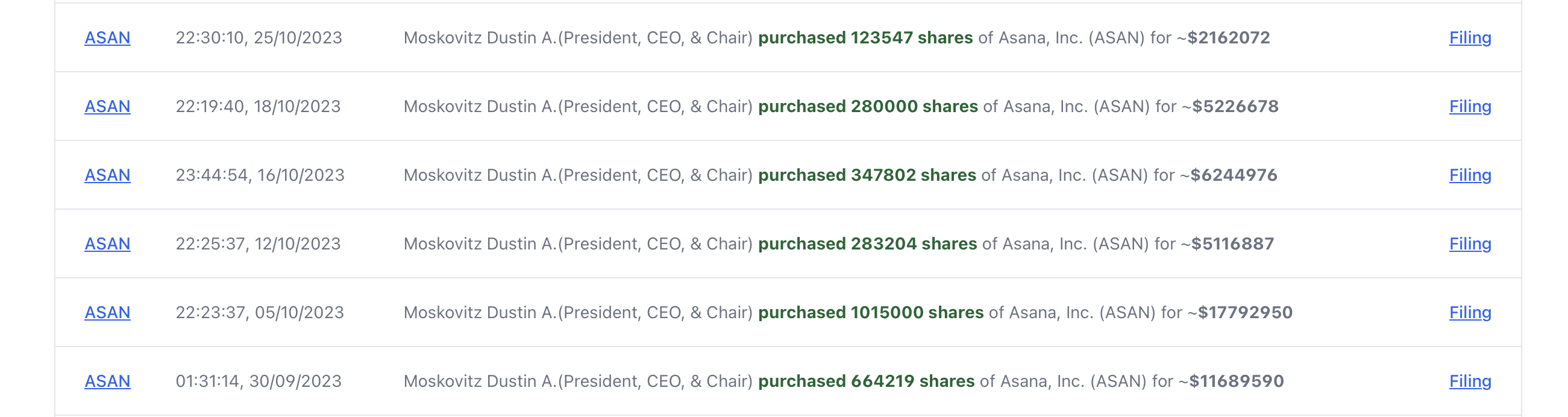Click the "purchased 347802 shares" green text
The height and width of the screenshot is (417, 1568).
(x=867, y=175)
